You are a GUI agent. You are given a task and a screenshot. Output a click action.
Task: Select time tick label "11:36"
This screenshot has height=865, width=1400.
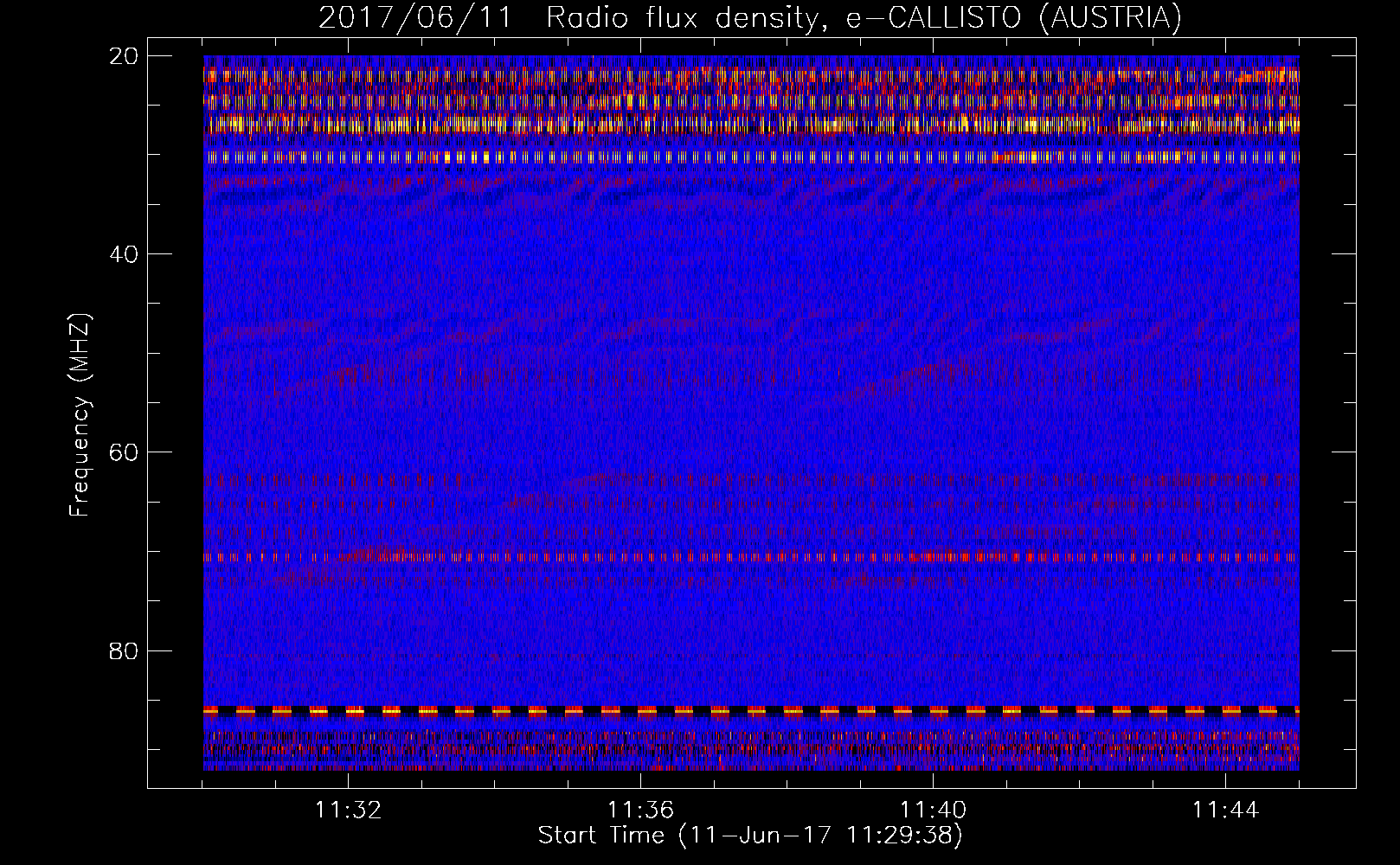[640, 811]
